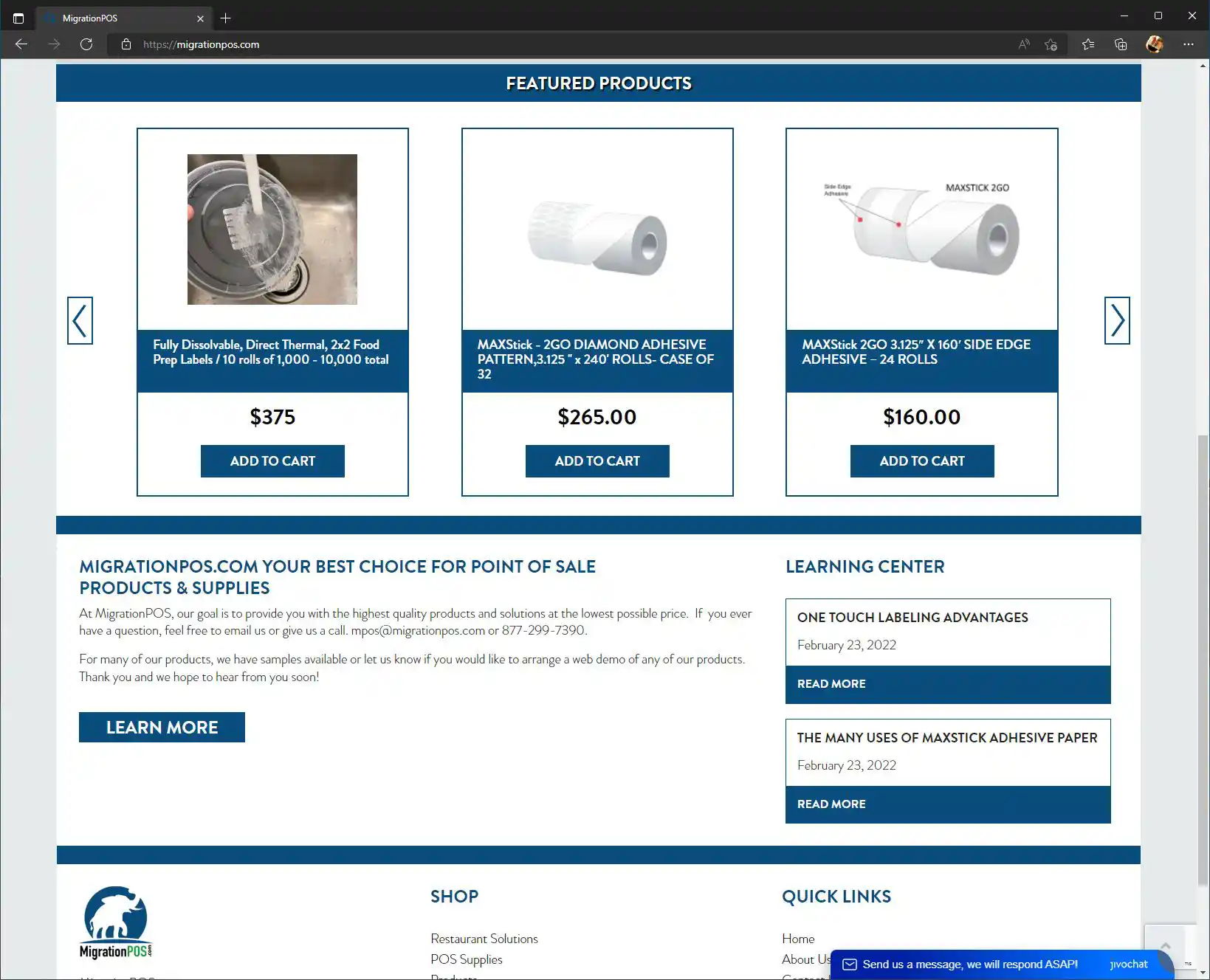Open POS Supplies shop link

coord(467,959)
